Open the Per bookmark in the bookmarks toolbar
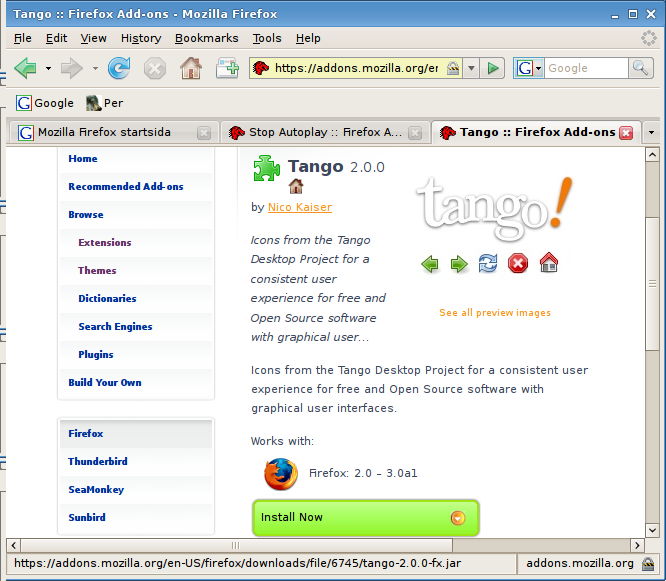 point(104,103)
